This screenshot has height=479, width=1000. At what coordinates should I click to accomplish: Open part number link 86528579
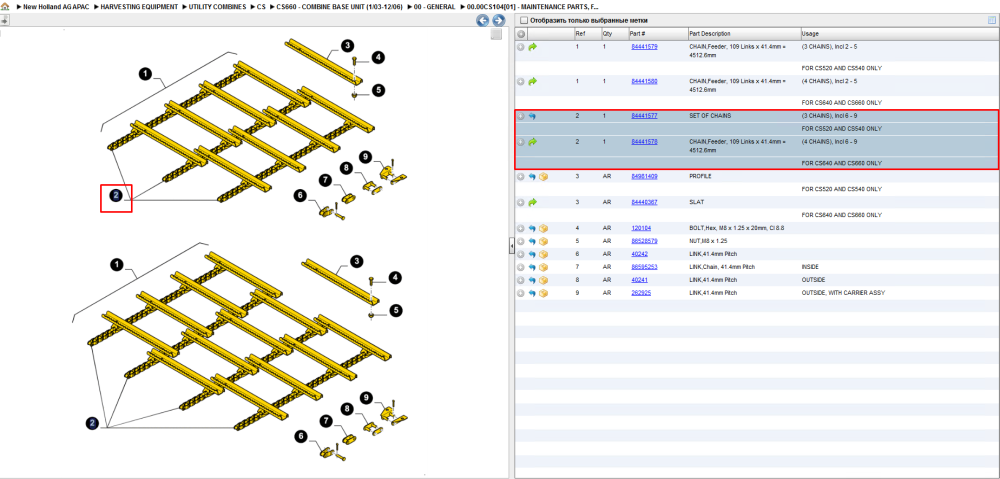(x=644, y=241)
